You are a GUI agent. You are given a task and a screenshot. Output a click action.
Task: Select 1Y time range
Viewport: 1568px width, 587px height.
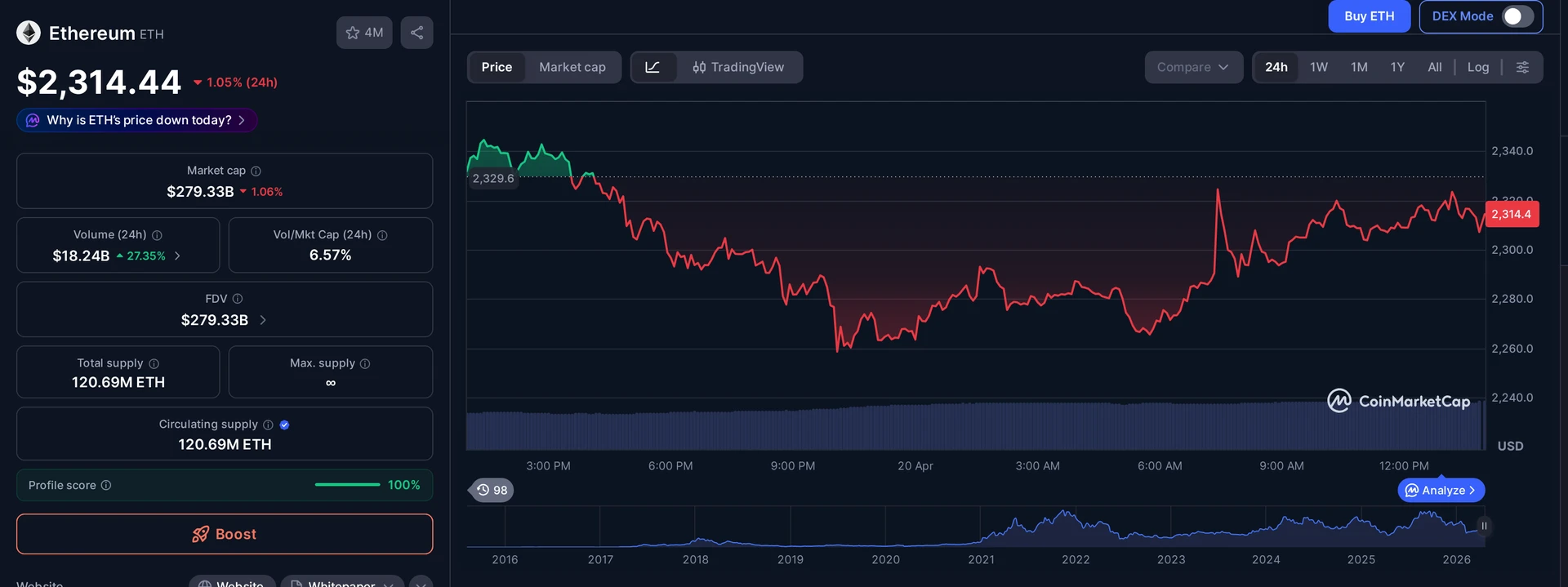click(x=1397, y=67)
